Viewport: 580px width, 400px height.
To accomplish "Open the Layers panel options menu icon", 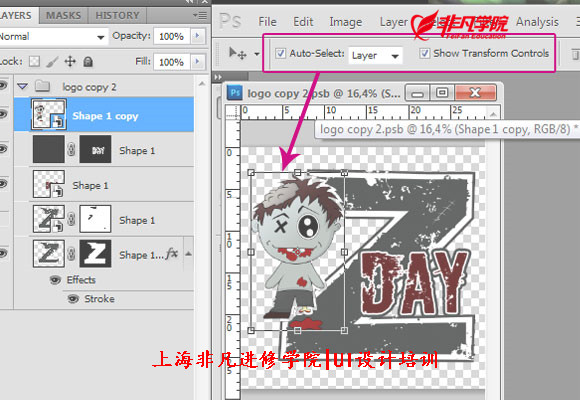I will coord(200,15).
